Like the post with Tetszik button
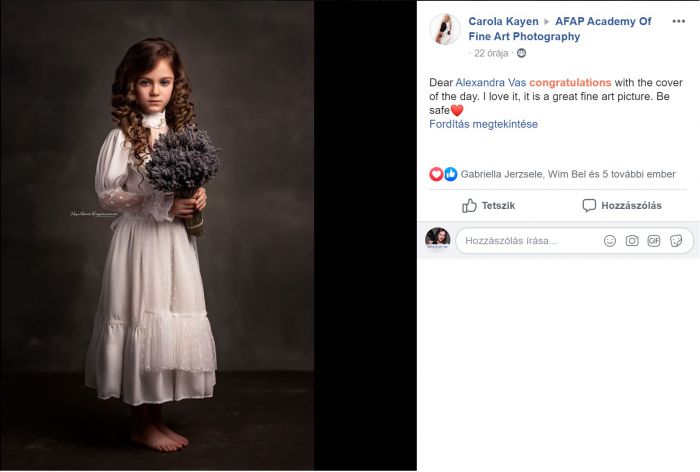Screen dimensions: 700x472 tap(488, 205)
